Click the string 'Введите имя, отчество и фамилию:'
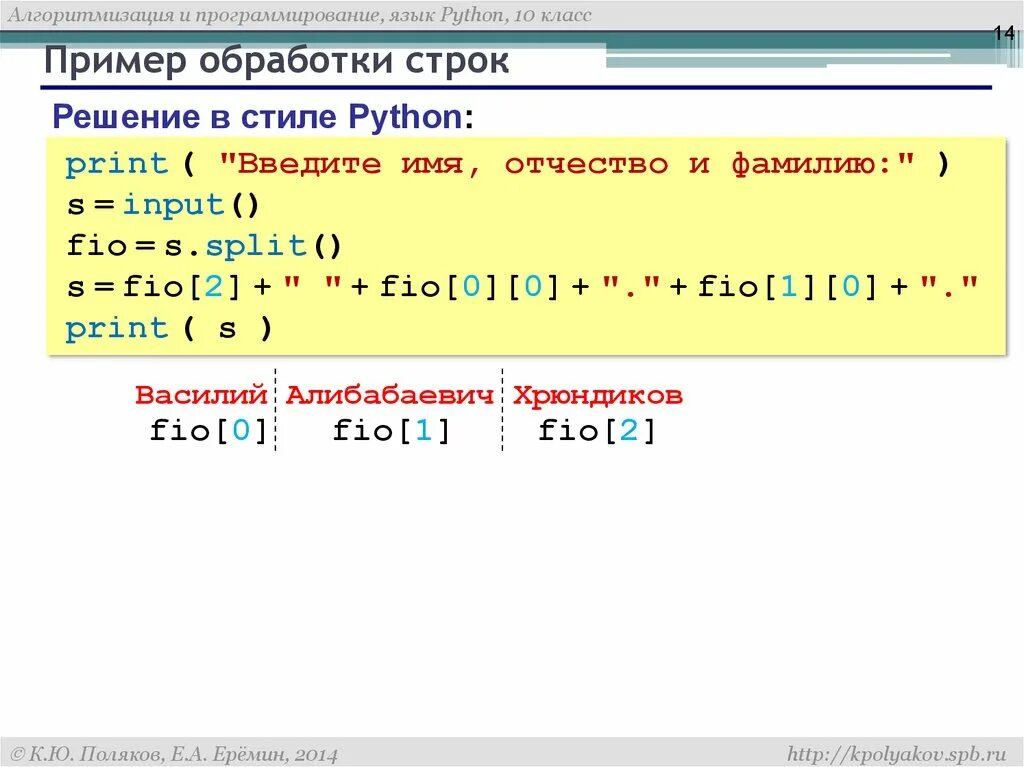 click(566, 164)
